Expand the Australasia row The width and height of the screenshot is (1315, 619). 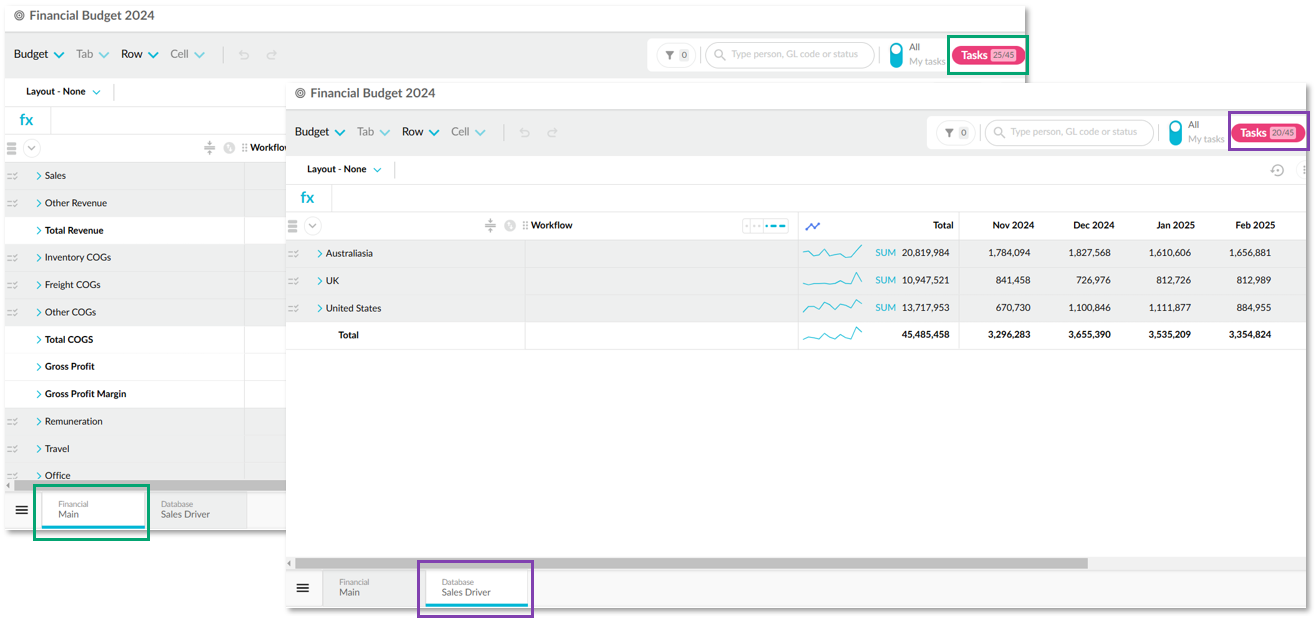320,254
